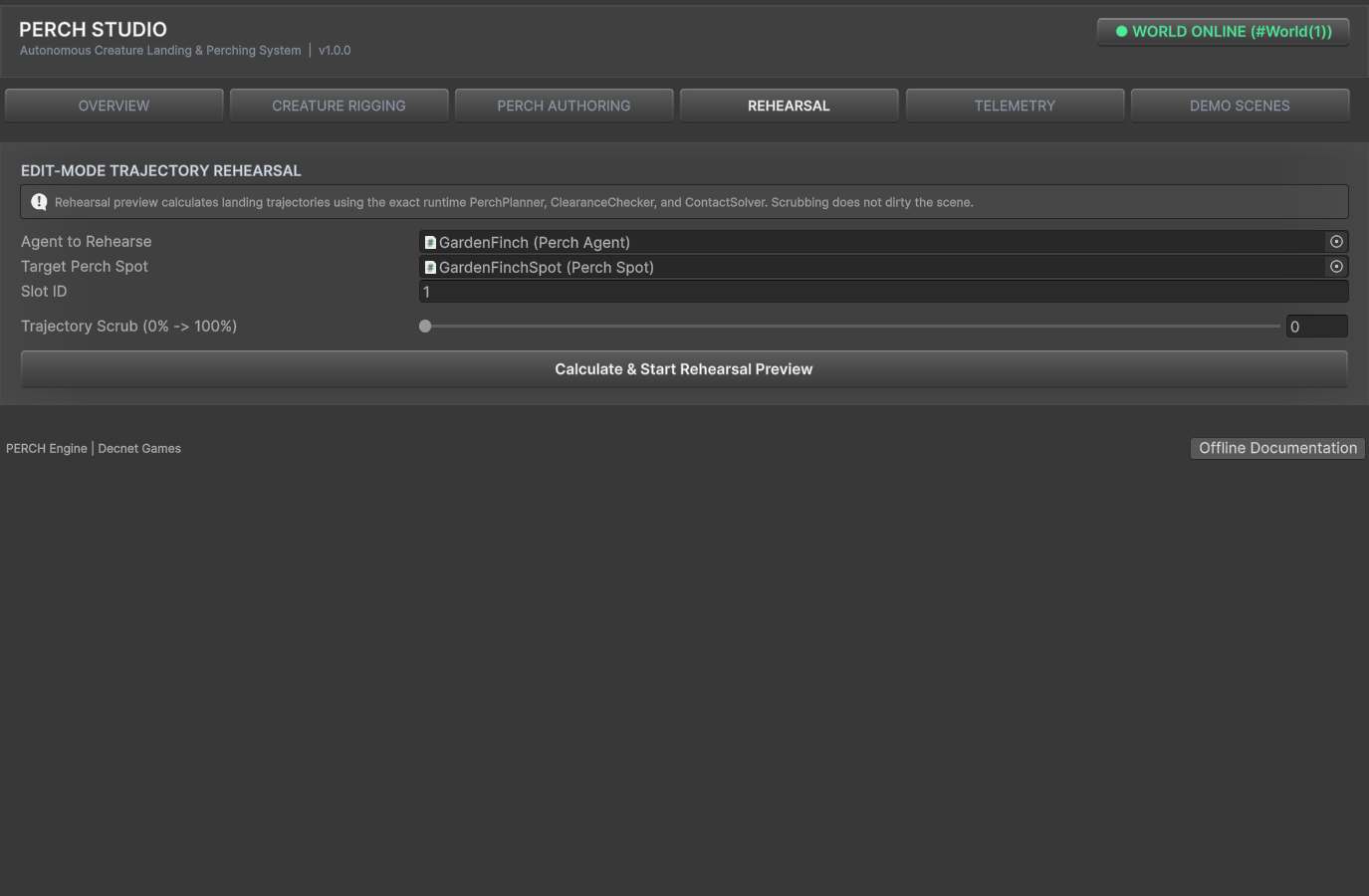1369x896 pixels.
Task: Open the Telemetry tab
Action: click(1015, 106)
